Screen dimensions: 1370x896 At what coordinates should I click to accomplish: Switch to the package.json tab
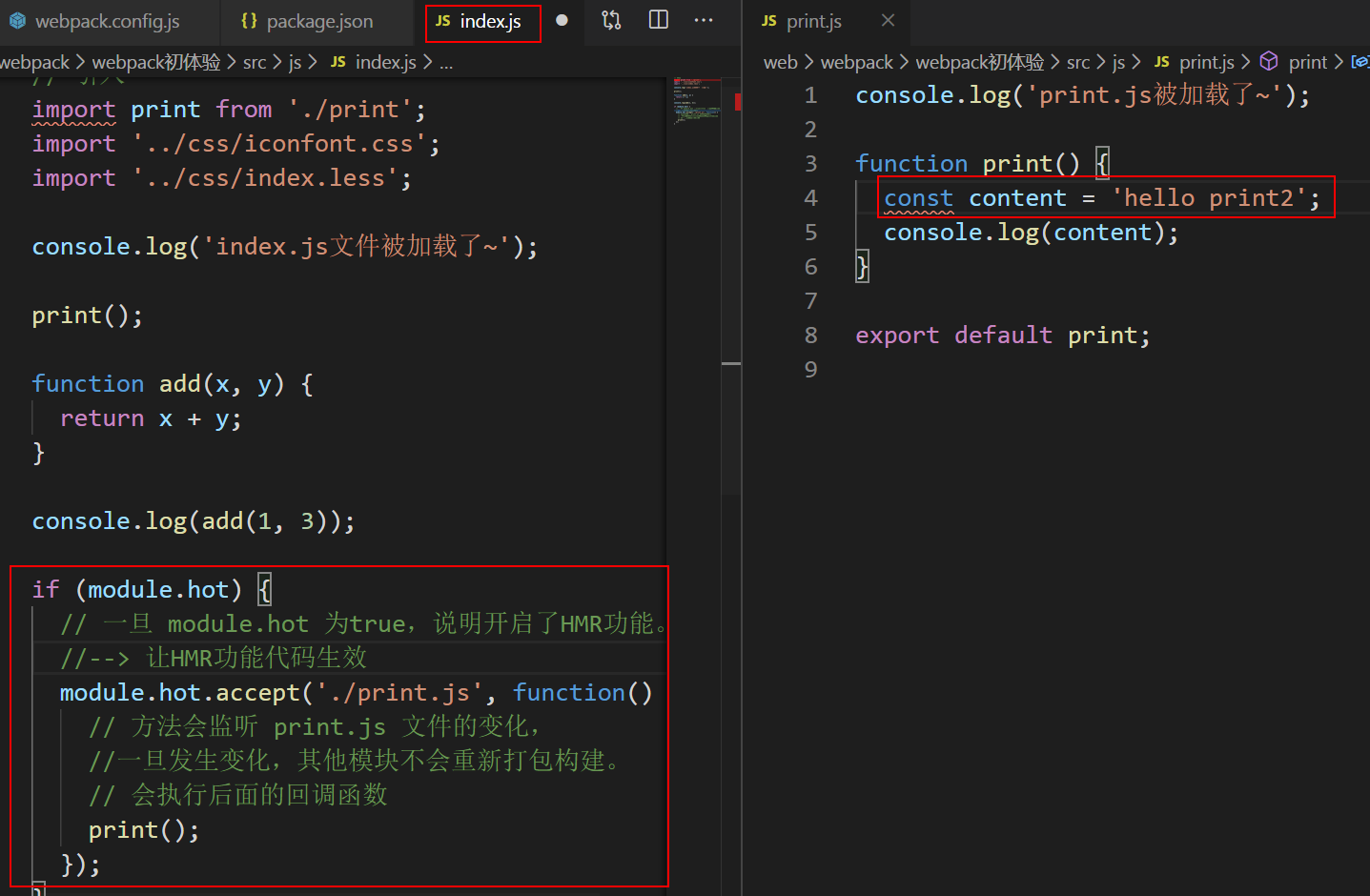(x=318, y=21)
